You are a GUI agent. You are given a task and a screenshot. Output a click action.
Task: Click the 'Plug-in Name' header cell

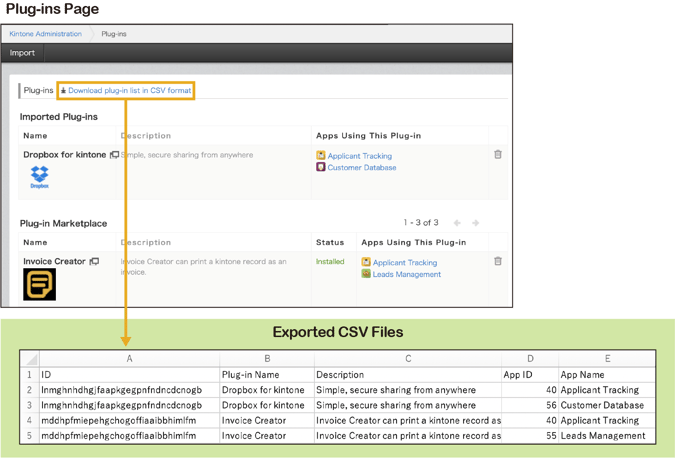point(267,374)
